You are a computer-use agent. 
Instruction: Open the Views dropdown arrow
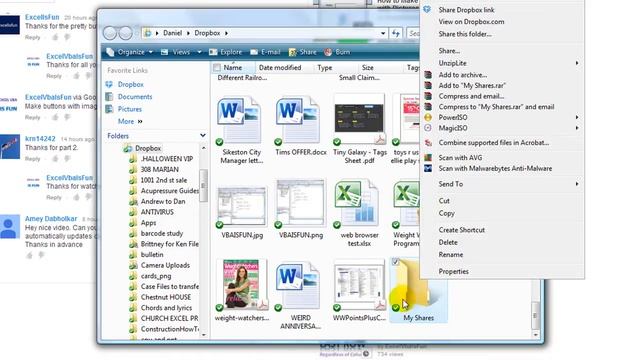[199, 52]
